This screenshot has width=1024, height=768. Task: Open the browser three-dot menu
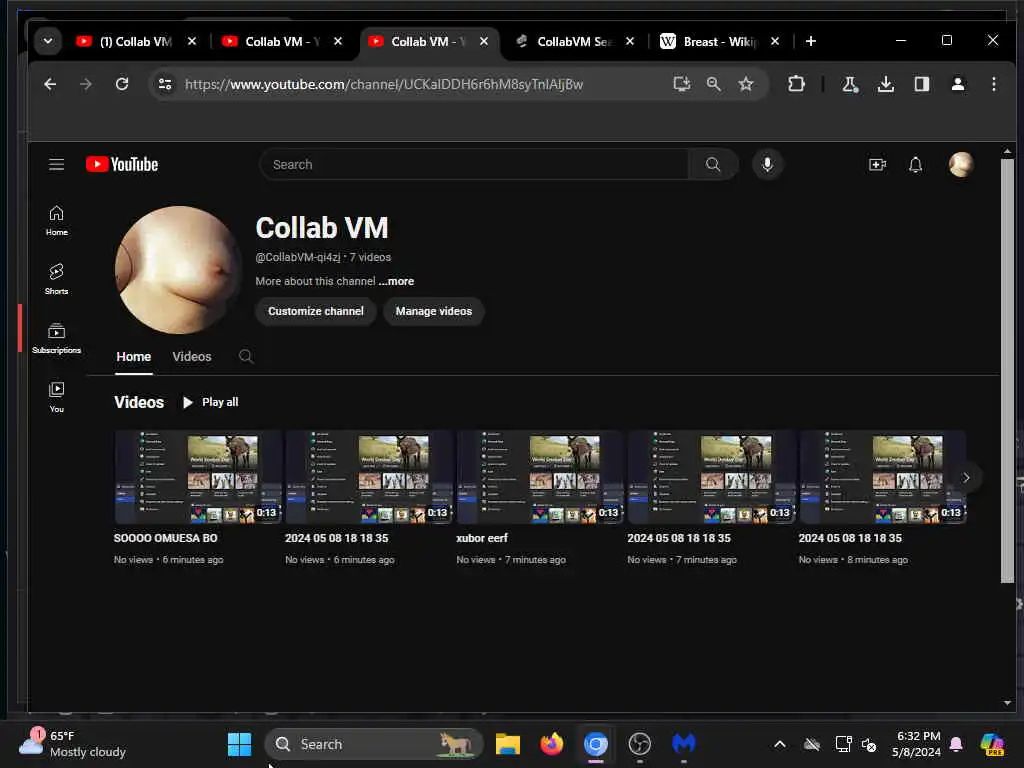click(993, 84)
